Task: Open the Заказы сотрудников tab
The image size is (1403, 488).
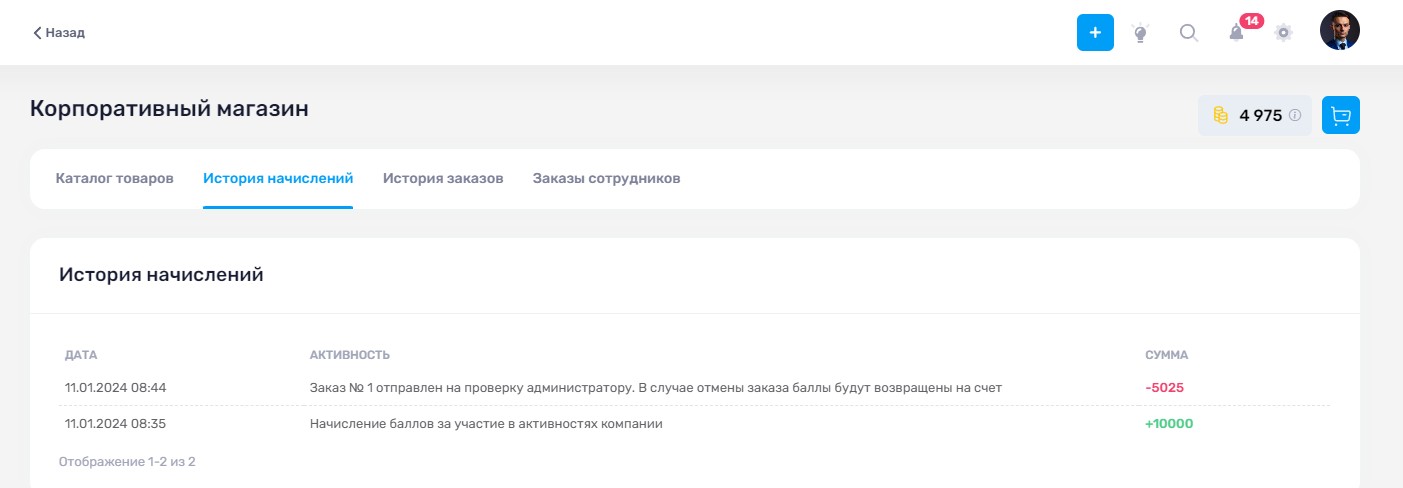Action: tap(606, 178)
